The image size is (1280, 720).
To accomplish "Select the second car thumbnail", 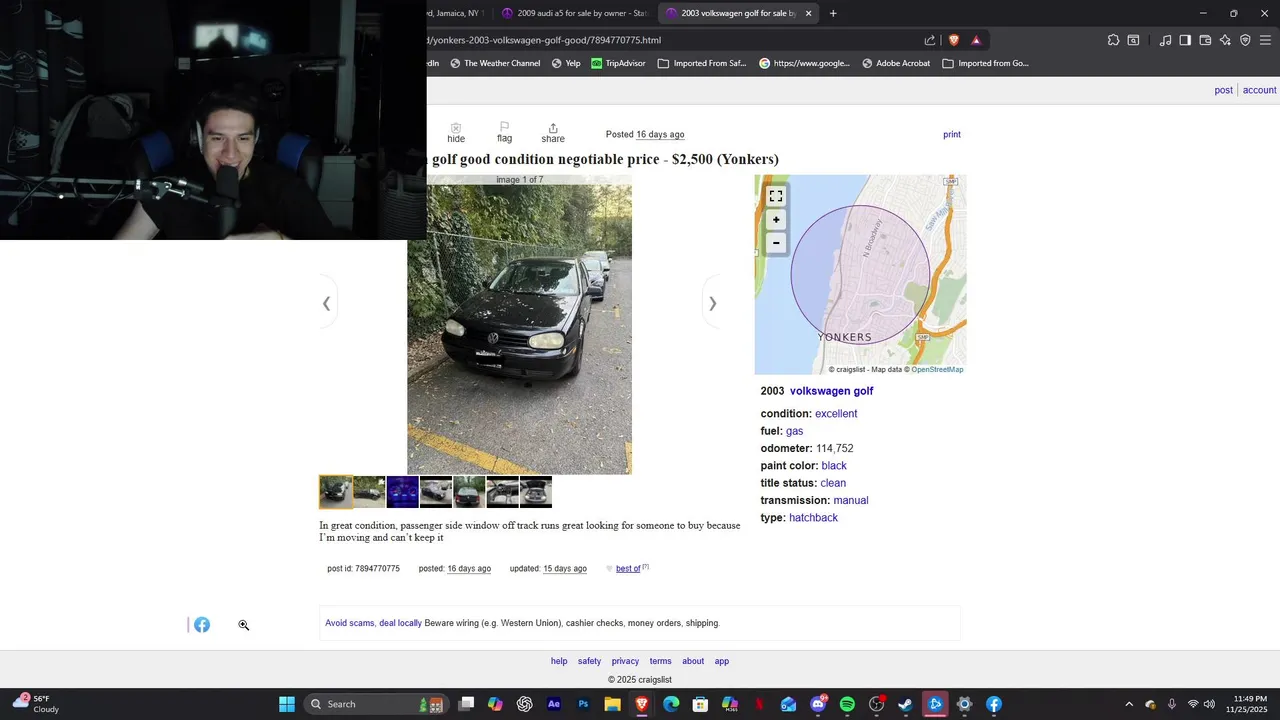I will pos(369,492).
